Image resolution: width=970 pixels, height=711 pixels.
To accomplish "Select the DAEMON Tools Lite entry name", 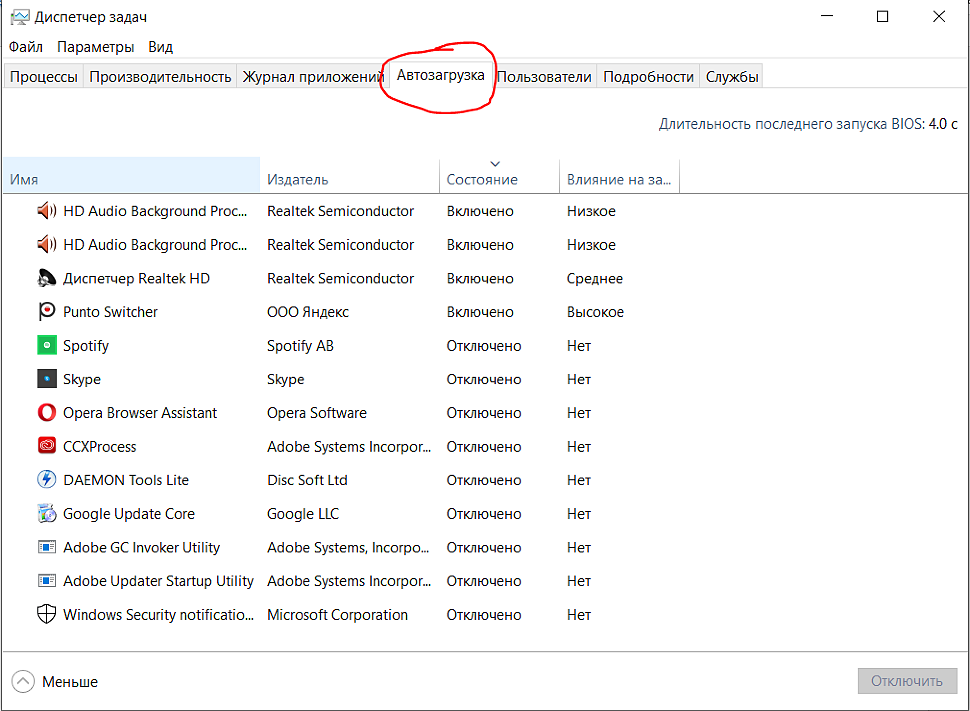I will coord(126,480).
